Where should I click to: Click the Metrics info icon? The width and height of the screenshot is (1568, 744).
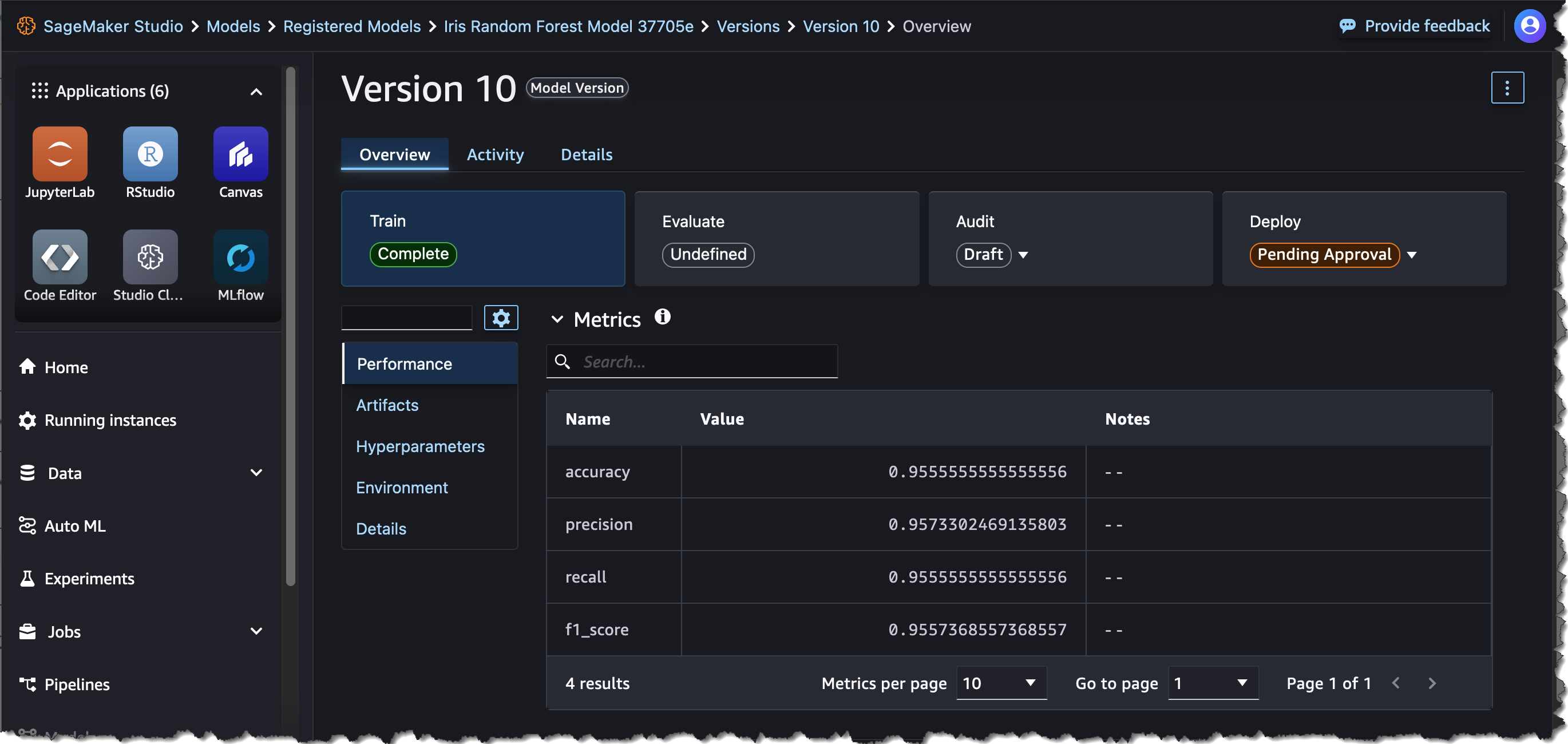pos(662,317)
